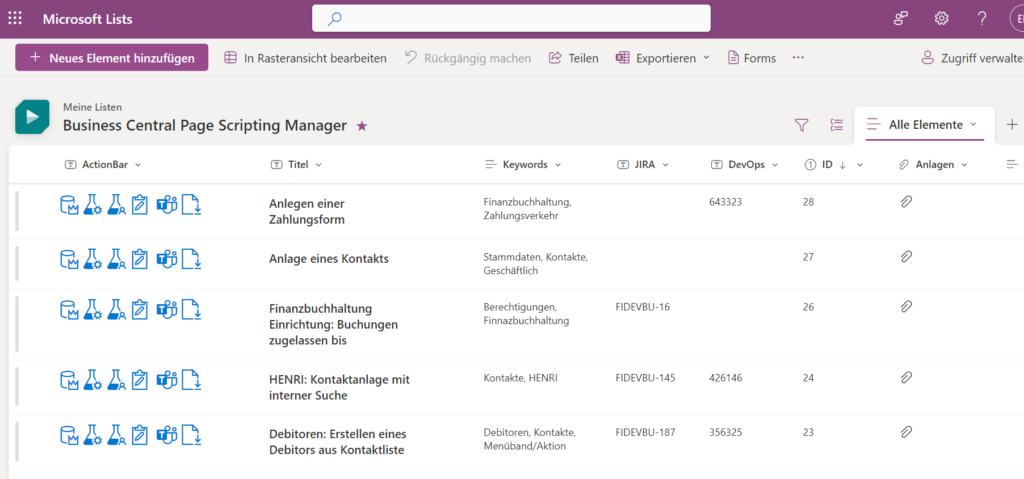Open item Finanzbuchhaltung Einrichtung: Buchungen zugelassen bis
The image size is (1024, 479).
pos(334,324)
